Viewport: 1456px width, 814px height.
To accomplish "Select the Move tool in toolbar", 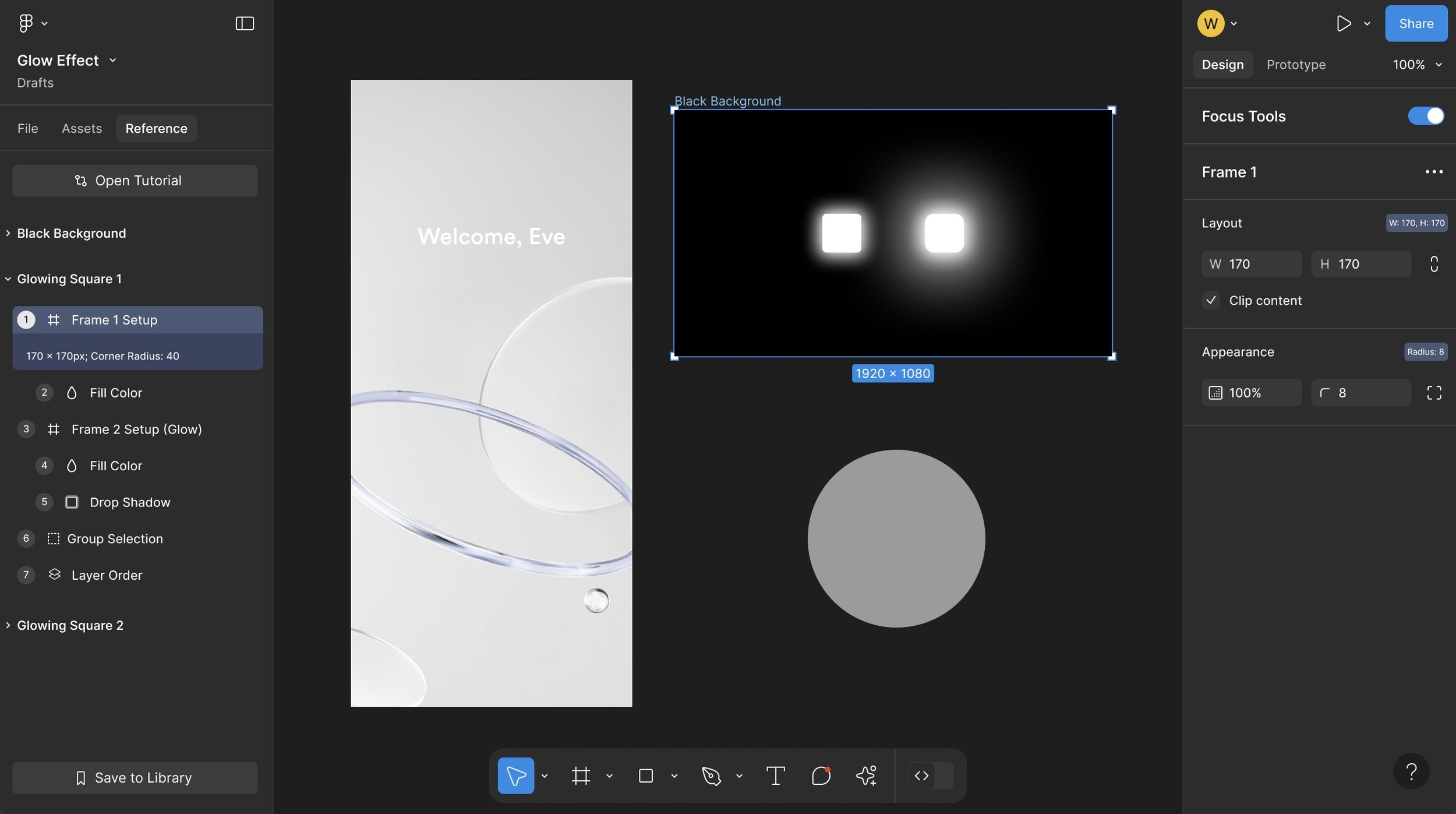I will pyautogui.click(x=515, y=776).
